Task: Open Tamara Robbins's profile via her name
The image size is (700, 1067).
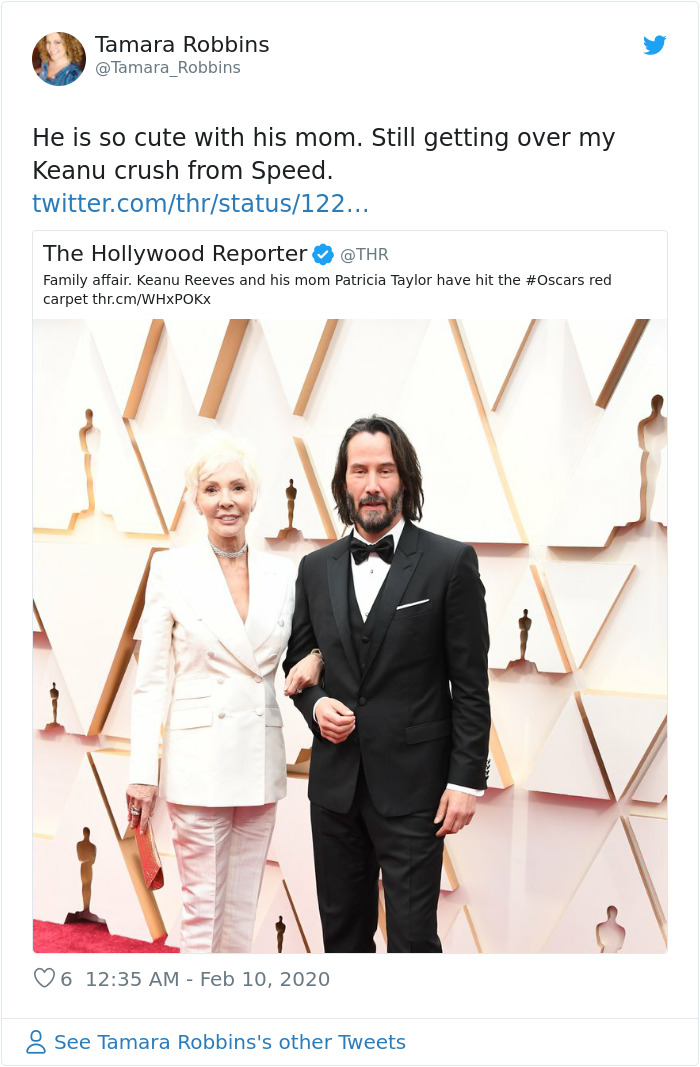Action: pos(182,44)
